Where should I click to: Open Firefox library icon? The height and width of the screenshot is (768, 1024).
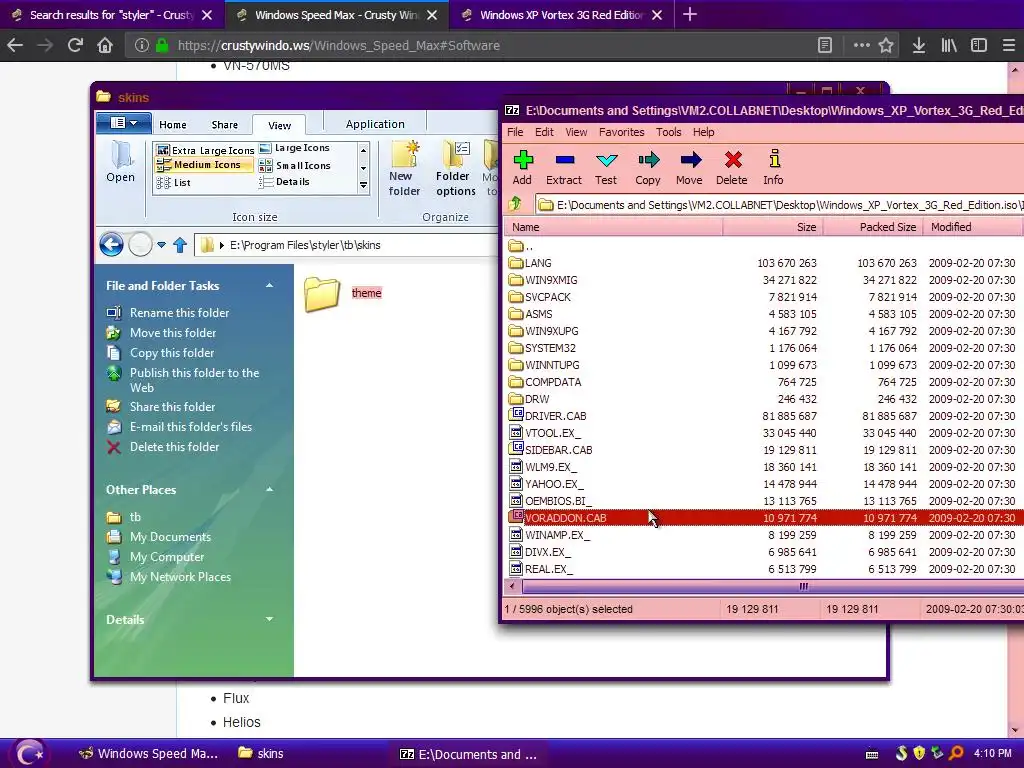pos(948,45)
